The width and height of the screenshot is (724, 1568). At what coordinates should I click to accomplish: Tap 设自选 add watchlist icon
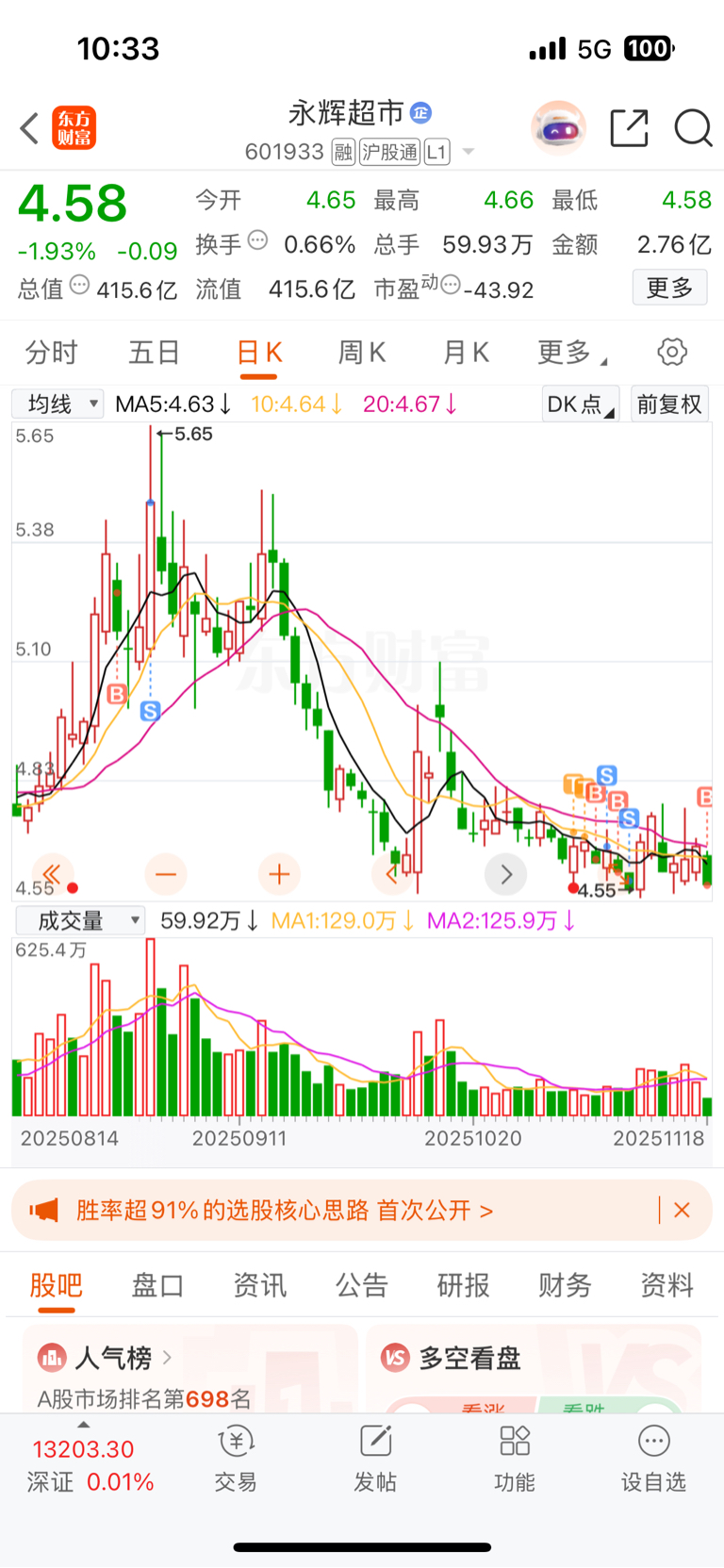pos(654,1441)
